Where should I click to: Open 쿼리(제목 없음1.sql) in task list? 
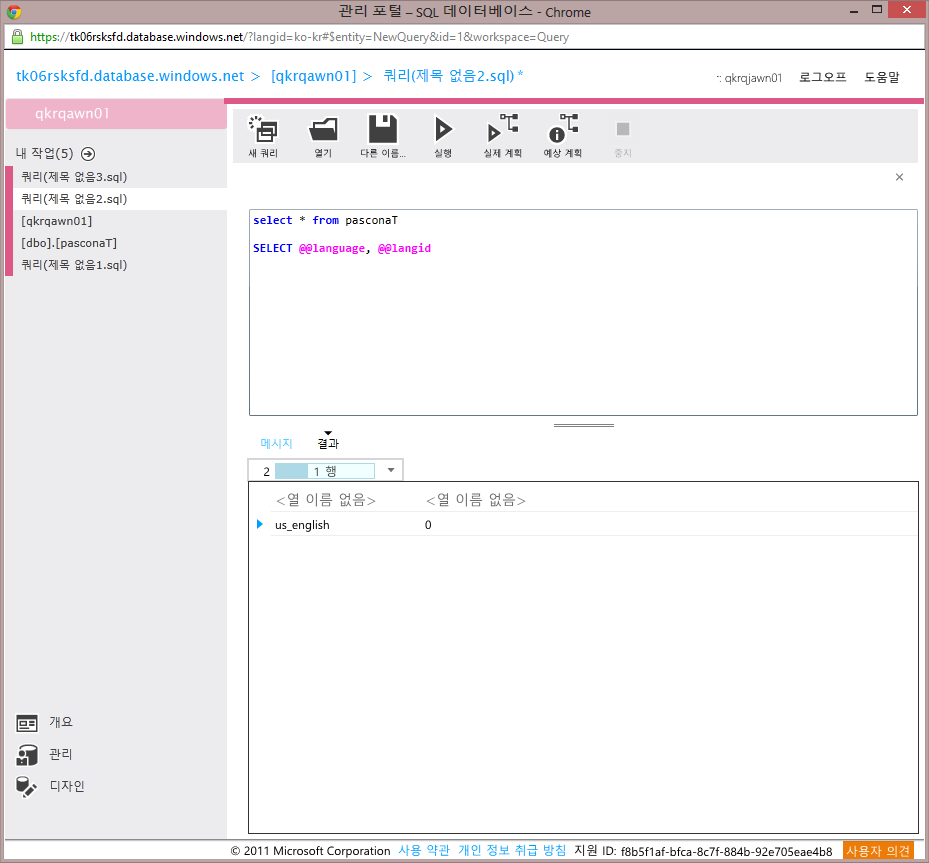click(x=75, y=265)
